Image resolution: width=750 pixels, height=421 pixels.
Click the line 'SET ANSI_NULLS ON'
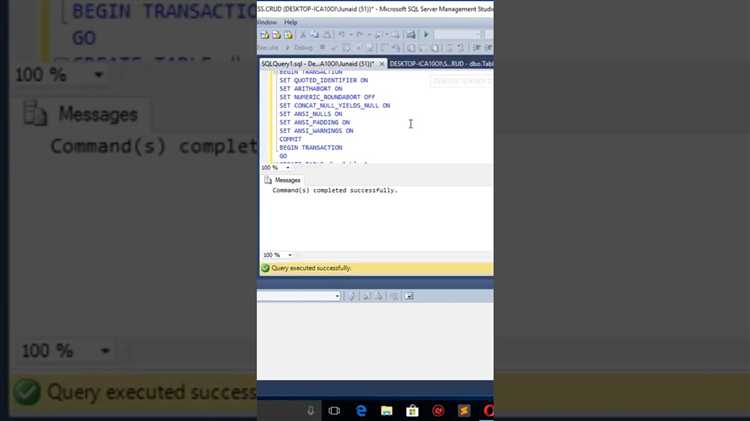tap(311, 114)
